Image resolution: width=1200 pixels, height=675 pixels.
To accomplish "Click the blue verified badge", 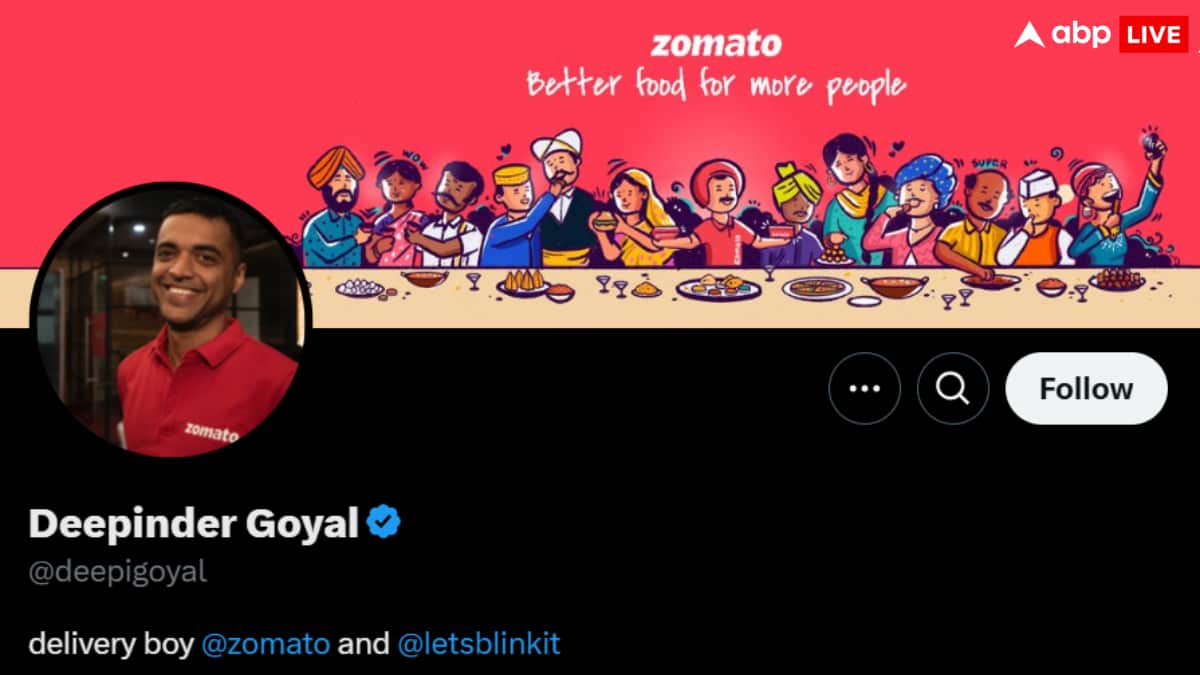I will tap(384, 522).
